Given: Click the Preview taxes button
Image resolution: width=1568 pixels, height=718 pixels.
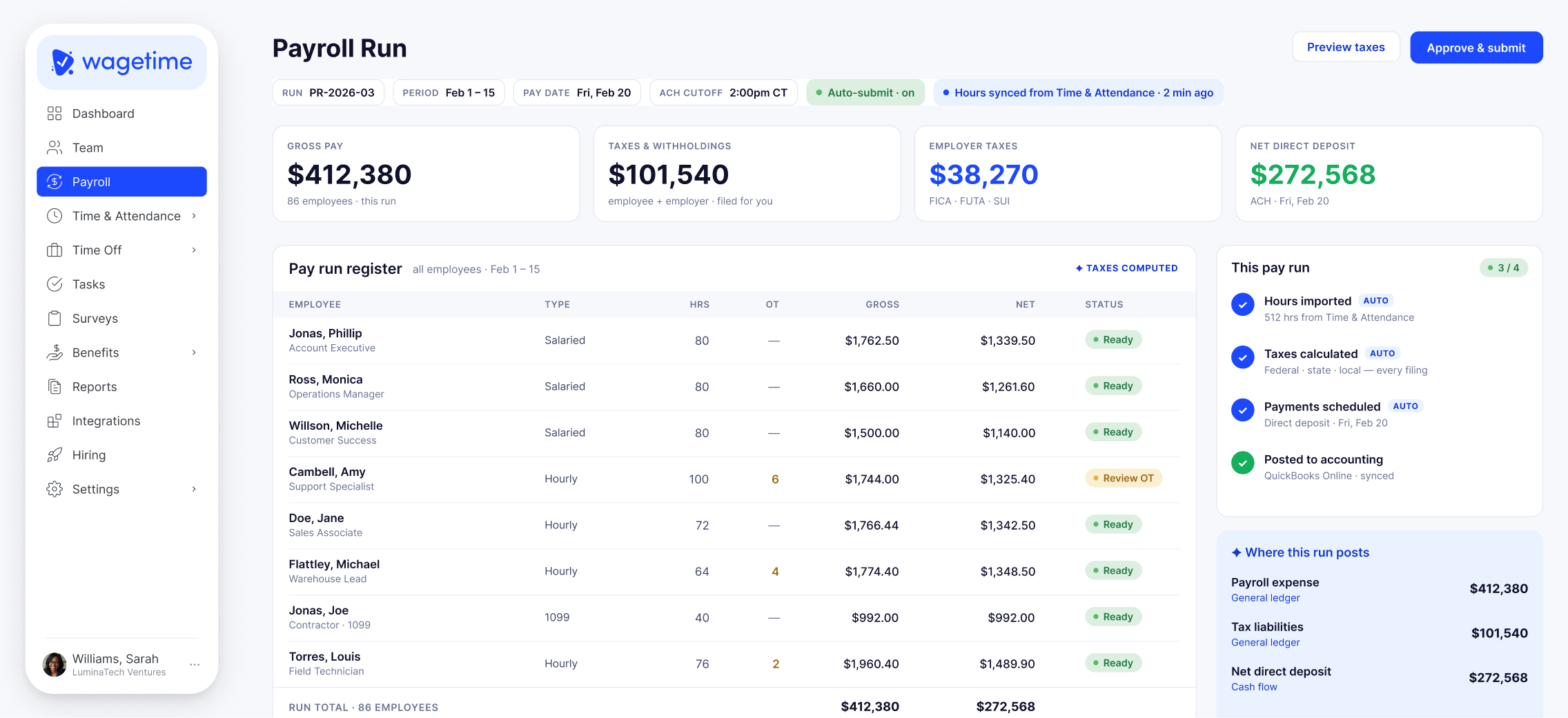Looking at the screenshot, I should tap(1346, 48).
